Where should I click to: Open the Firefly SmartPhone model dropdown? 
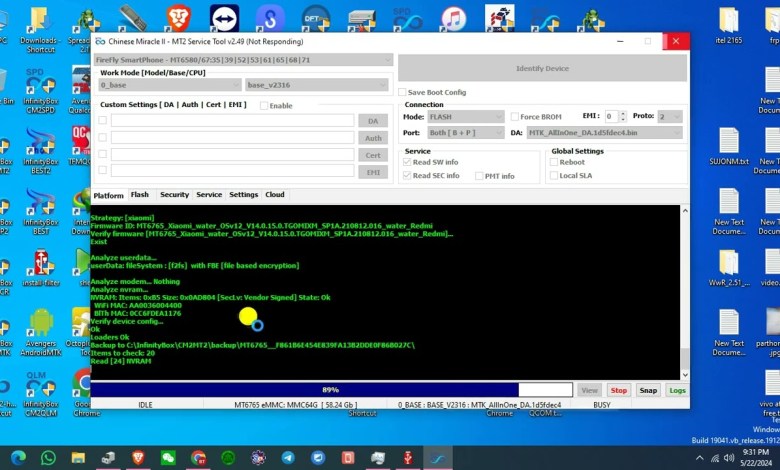pyautogui.click(x=243, y=60)
